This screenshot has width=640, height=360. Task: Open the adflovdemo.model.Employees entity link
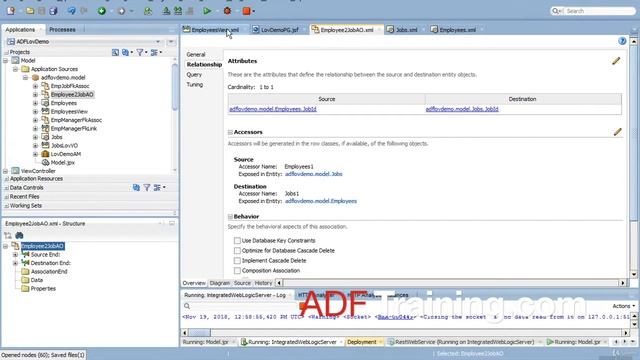pyautogui.click(x=321, y=201)
